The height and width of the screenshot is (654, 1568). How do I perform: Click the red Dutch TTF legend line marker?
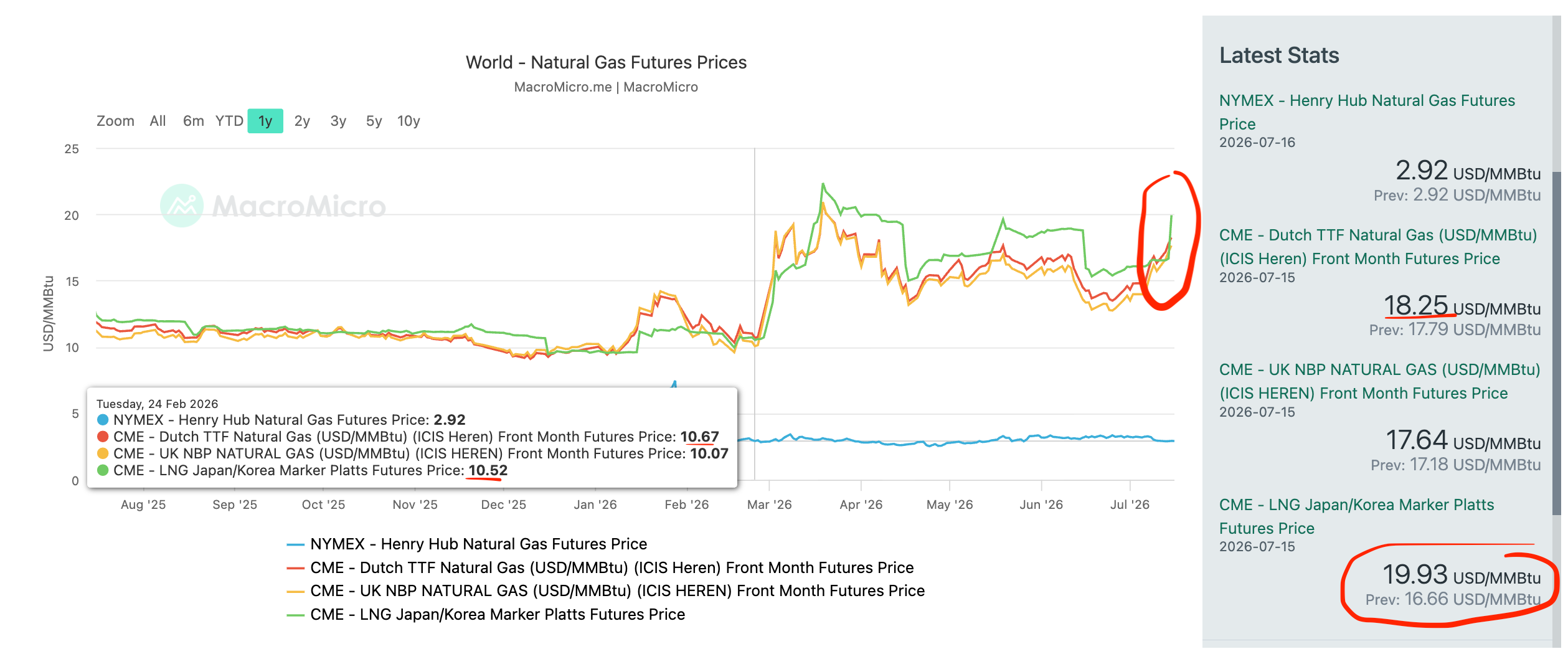(x=295, y=569)
